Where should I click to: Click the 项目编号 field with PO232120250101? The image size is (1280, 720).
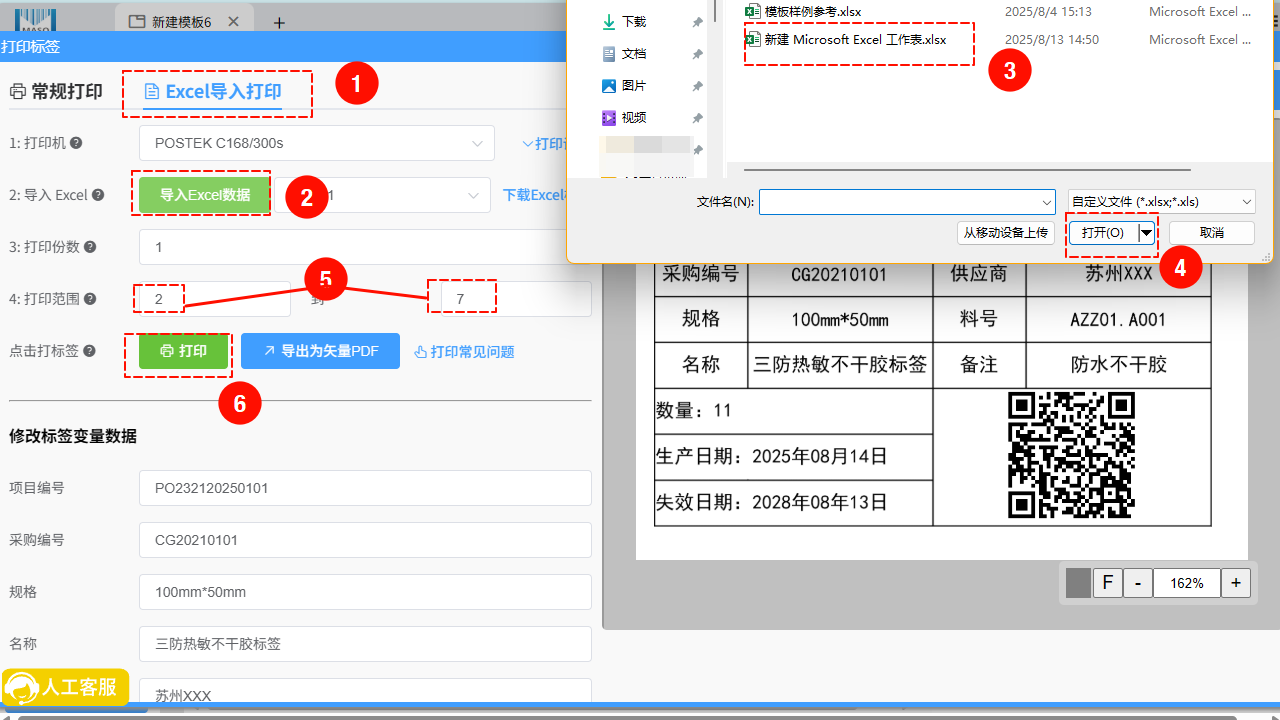pyautogui.click(x=365, y=488)
